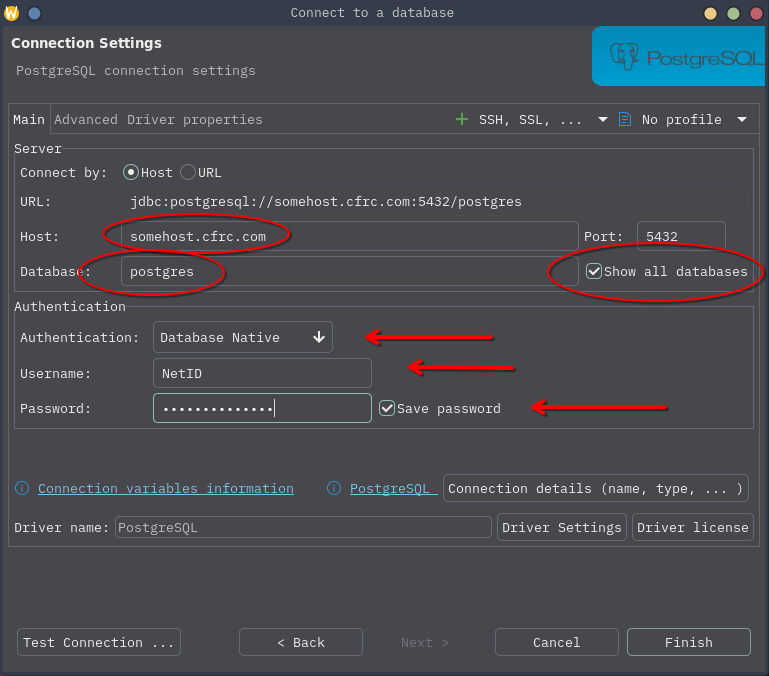
Task: Click the green plus icon beside SSH, SSL
Action: click(461, 119)
